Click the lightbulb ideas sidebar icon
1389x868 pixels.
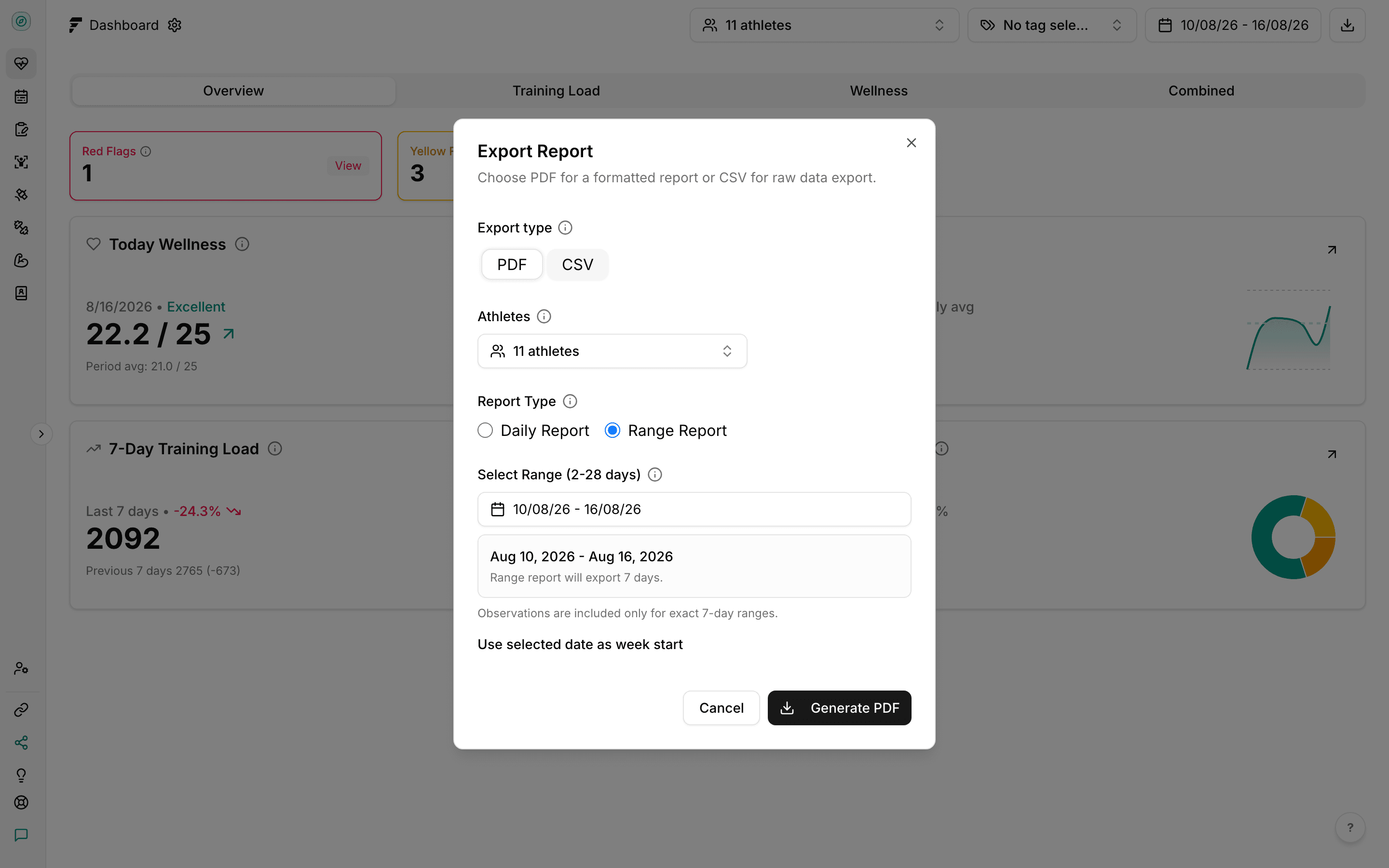(21, 775)
